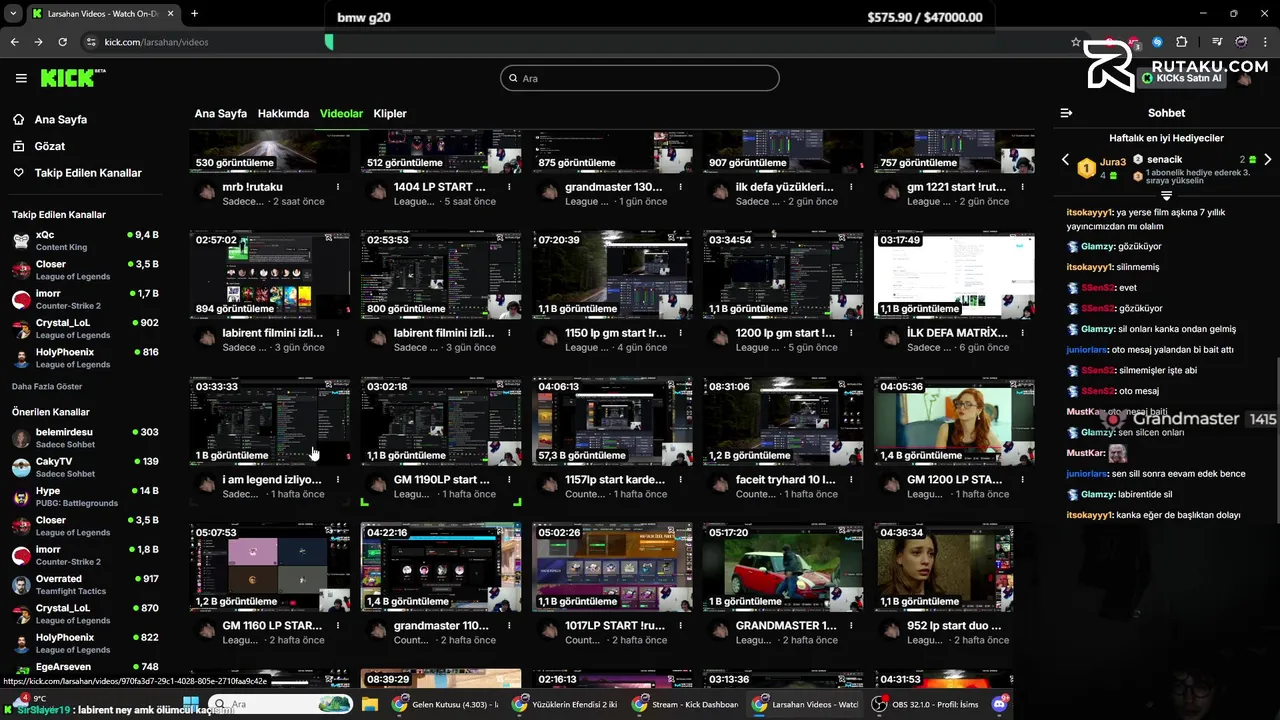The width and height of the screenshot is (1280, 720).
Task: Switch to Gelen Kutusu taskbar window
Action: (445, 704)
